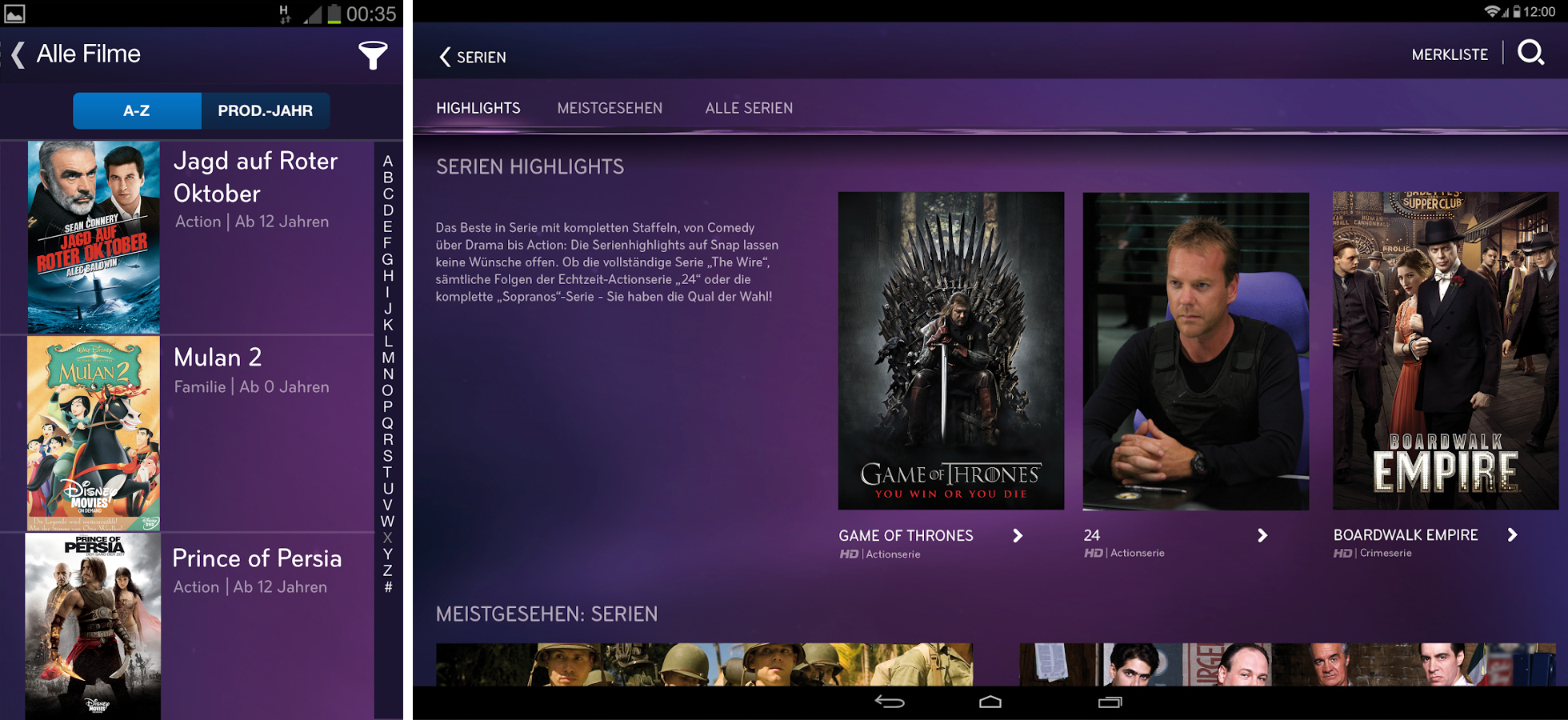The image size is (1568, 720).
Task: Tap 'Familie | Ab 0 Jahren' under Mulan 2
Action: point(252,386)
